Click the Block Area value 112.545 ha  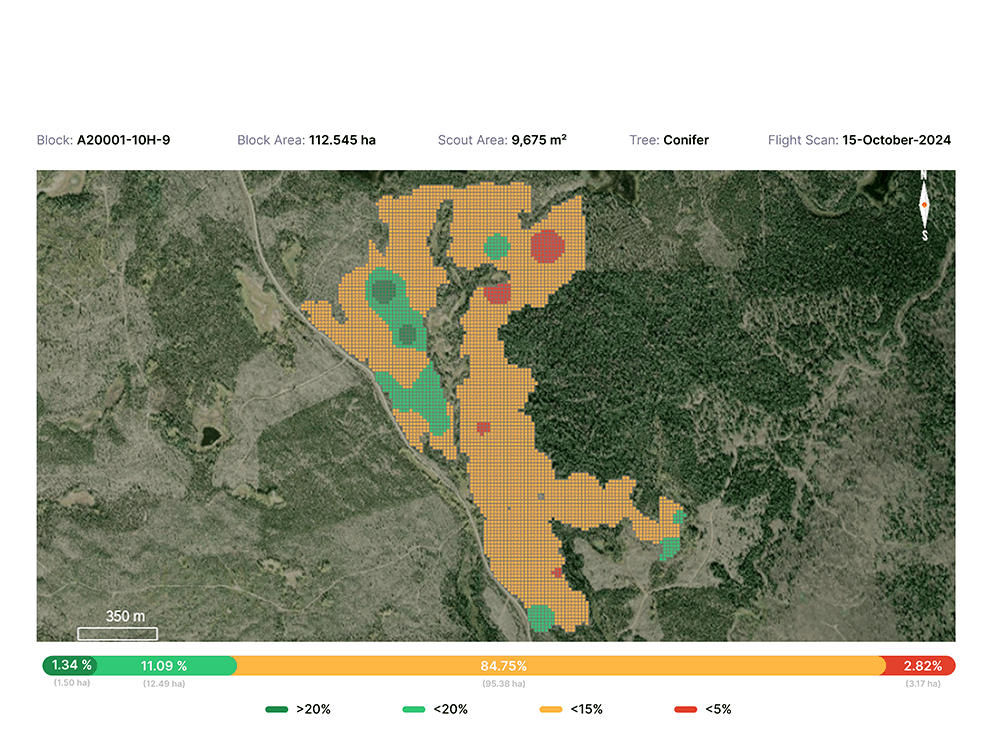342,140
